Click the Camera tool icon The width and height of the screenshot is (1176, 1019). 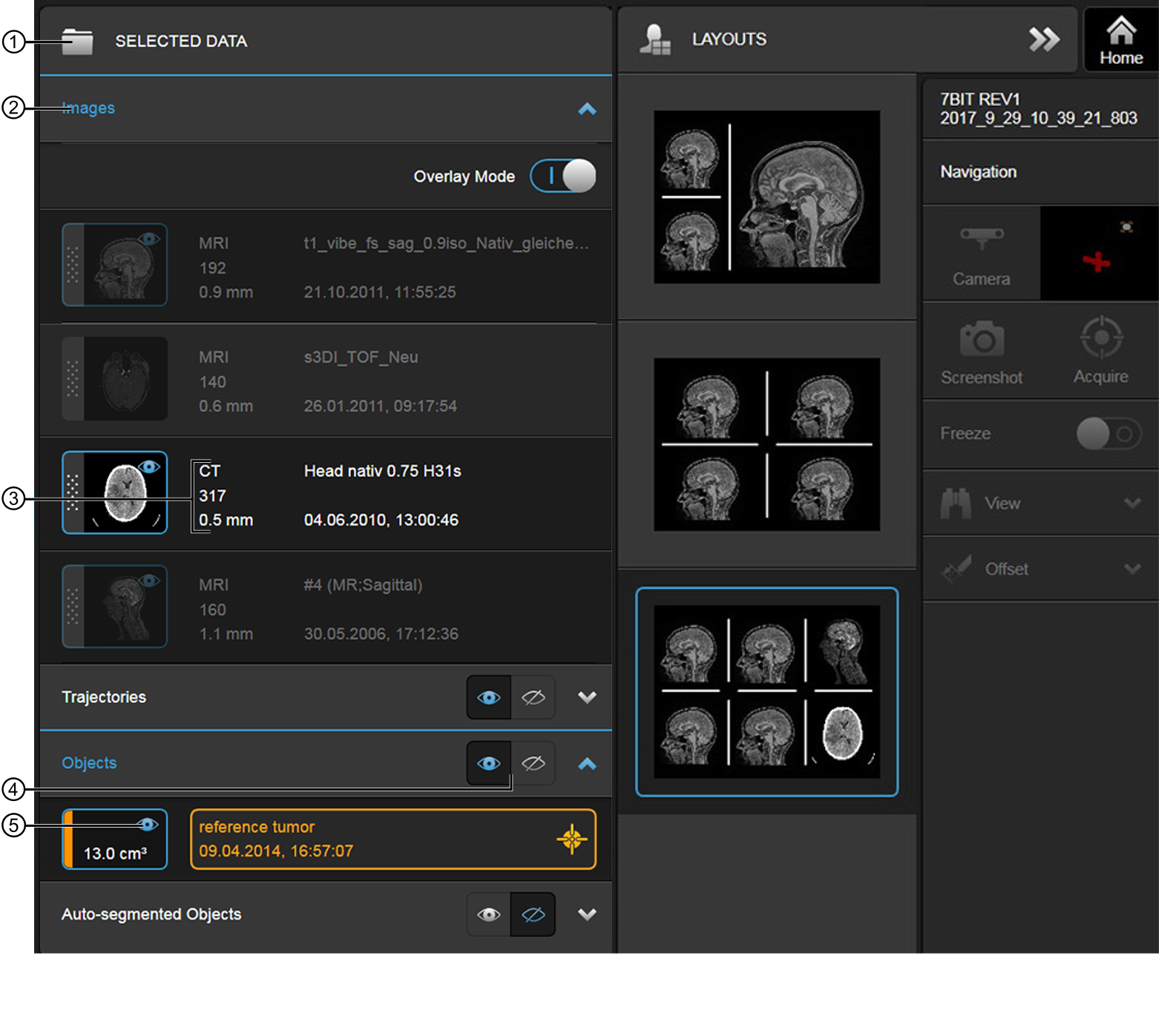tap(982, 254)
